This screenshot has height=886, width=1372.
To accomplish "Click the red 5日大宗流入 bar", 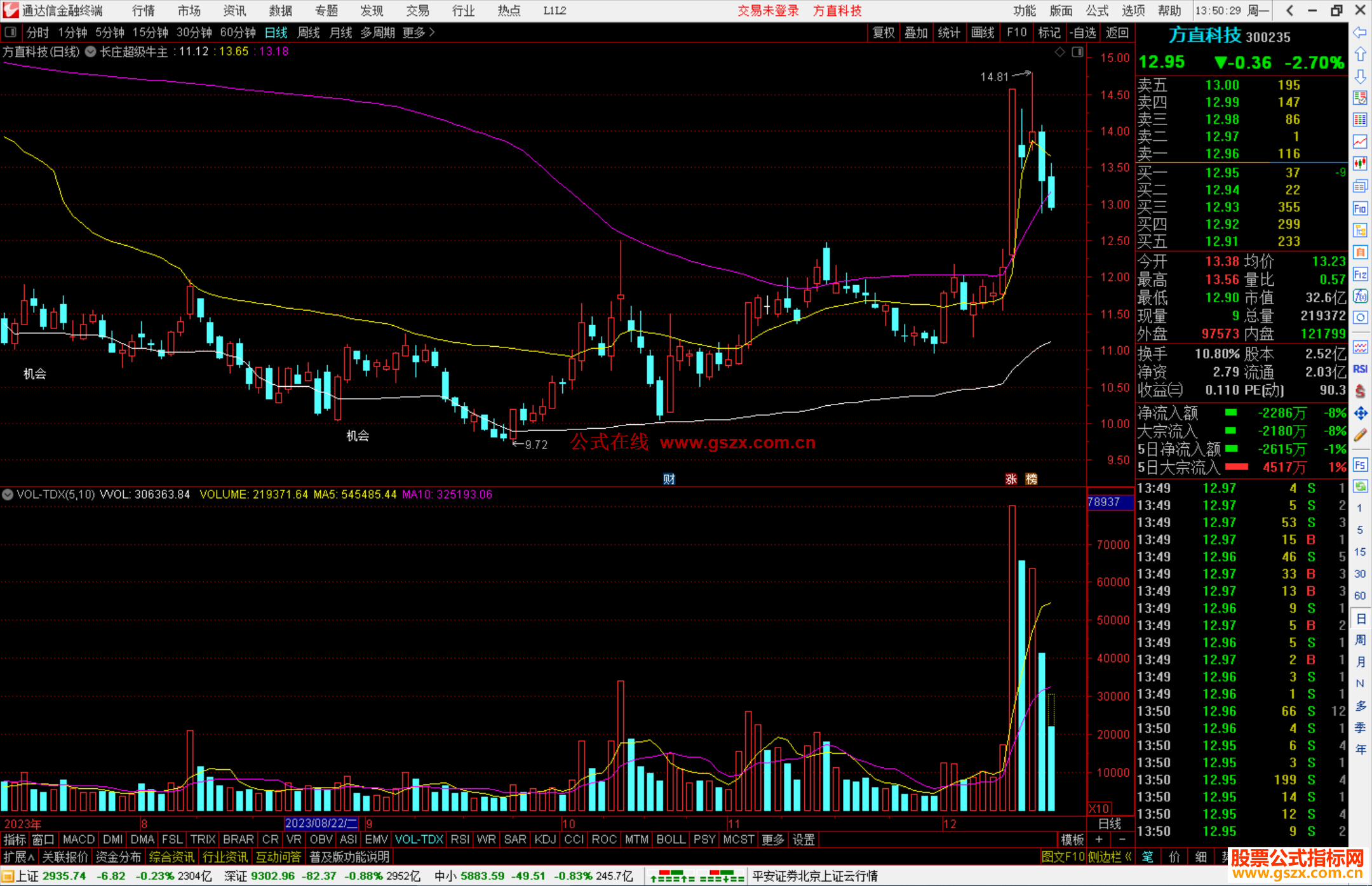I will pyautogui.click(x=1236, y=467).
